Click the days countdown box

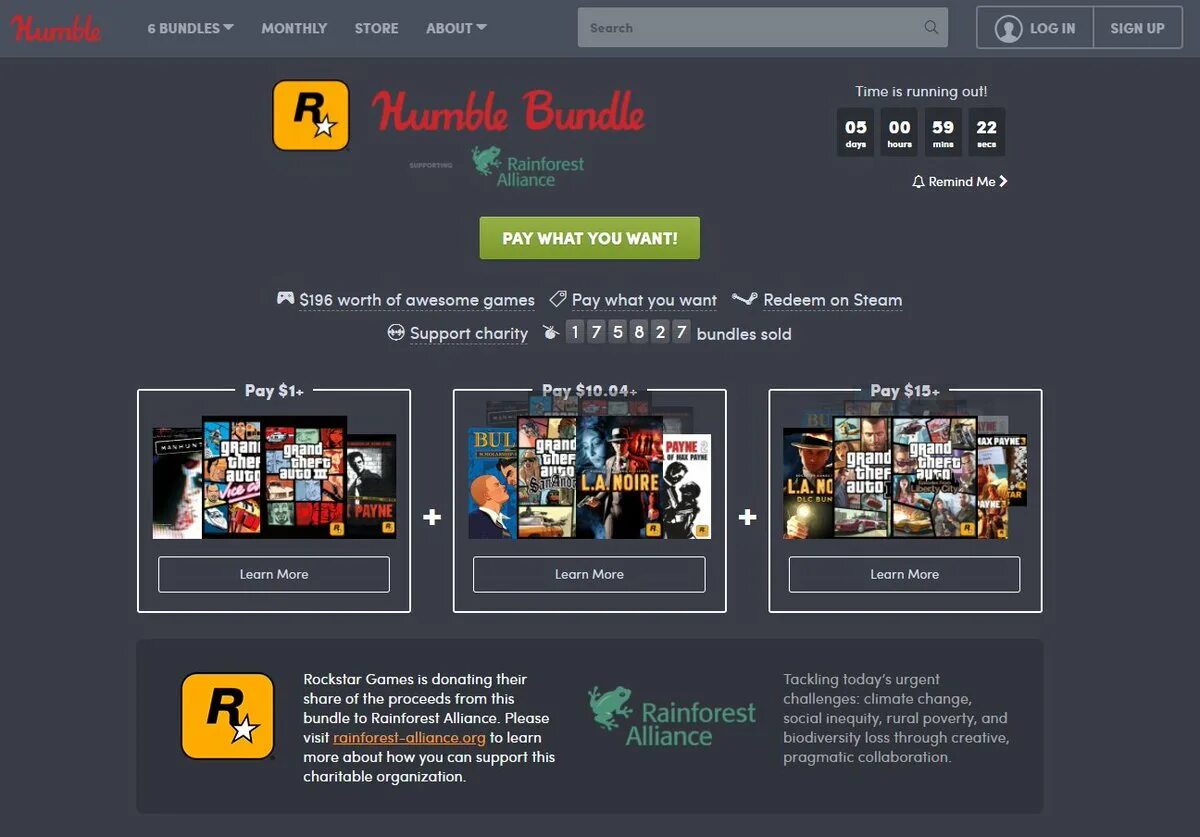[856, 132]
